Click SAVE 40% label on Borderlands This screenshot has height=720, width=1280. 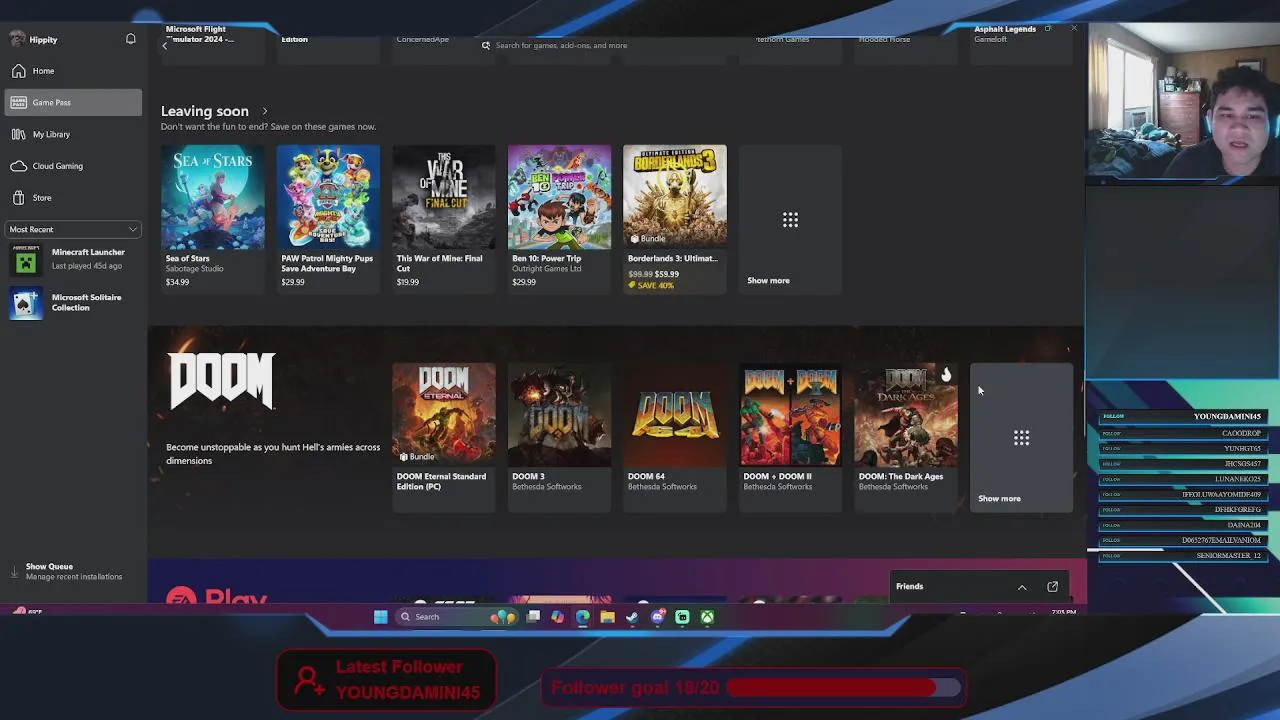coord(651,285)
